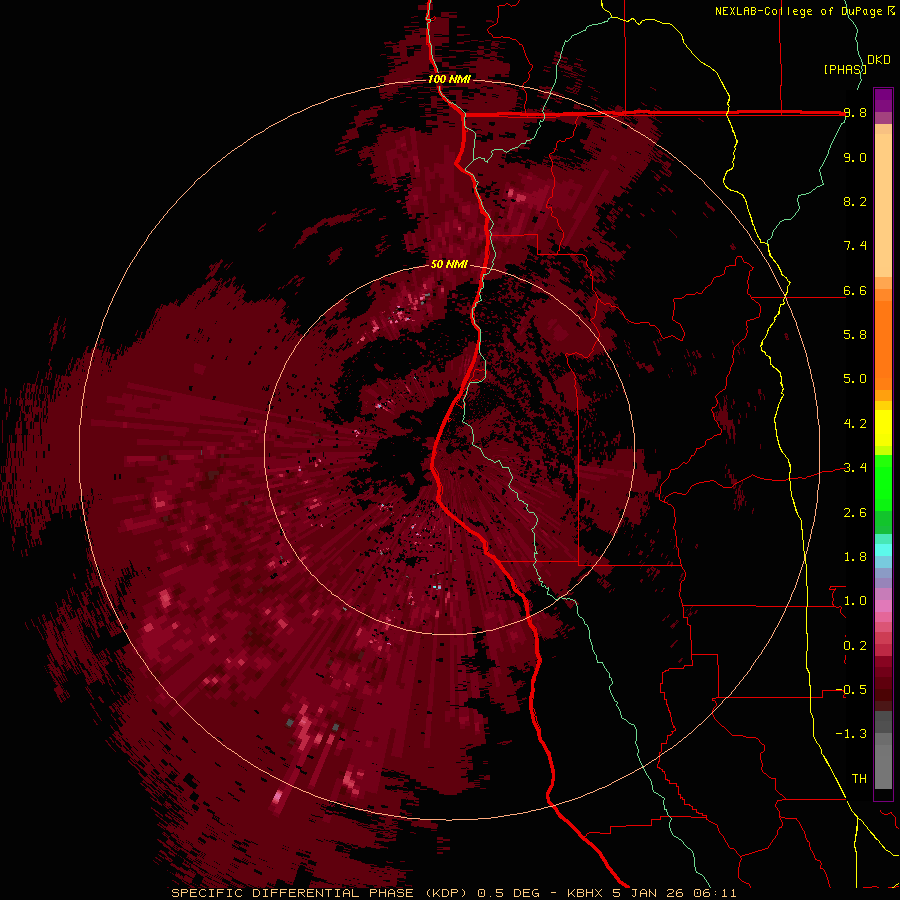
Task: Click the 7.4 scale value
Action: point(855,246)
